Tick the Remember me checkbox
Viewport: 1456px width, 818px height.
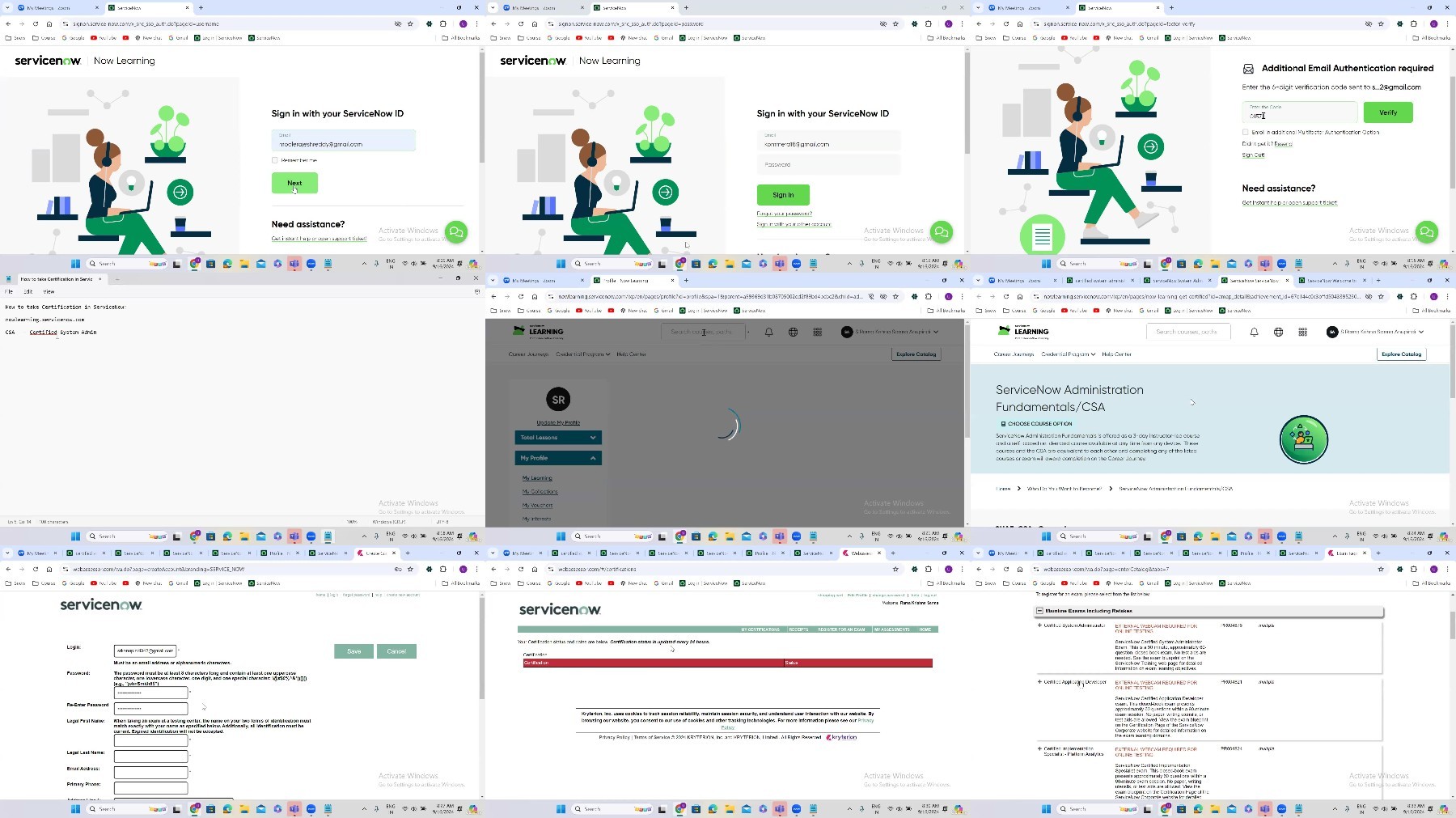click(275, 160)
